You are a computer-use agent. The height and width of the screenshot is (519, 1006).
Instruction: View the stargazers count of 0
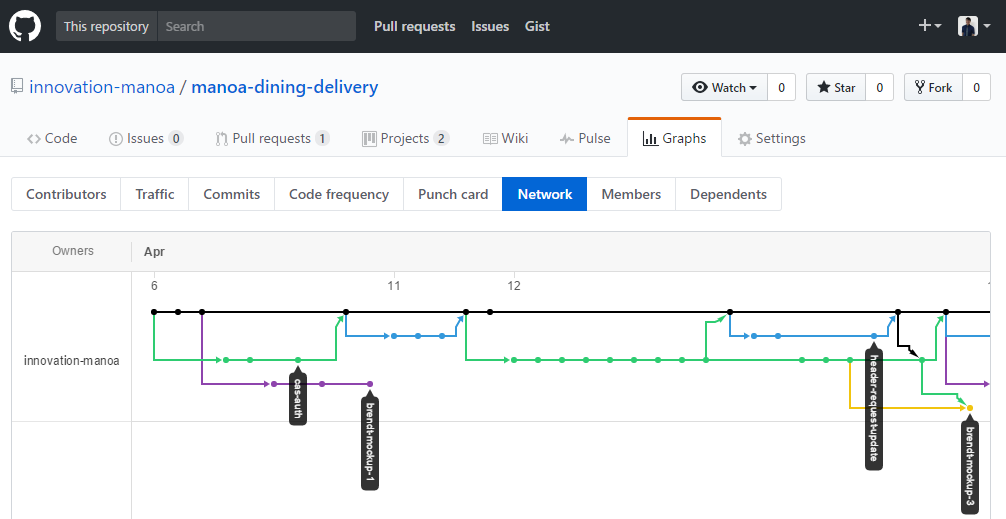coord(880,87)
